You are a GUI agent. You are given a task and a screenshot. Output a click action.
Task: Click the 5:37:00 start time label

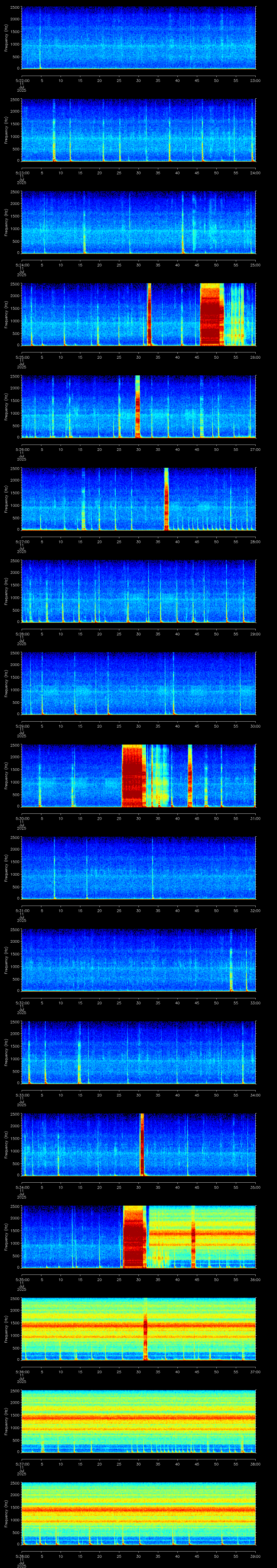22,1464
